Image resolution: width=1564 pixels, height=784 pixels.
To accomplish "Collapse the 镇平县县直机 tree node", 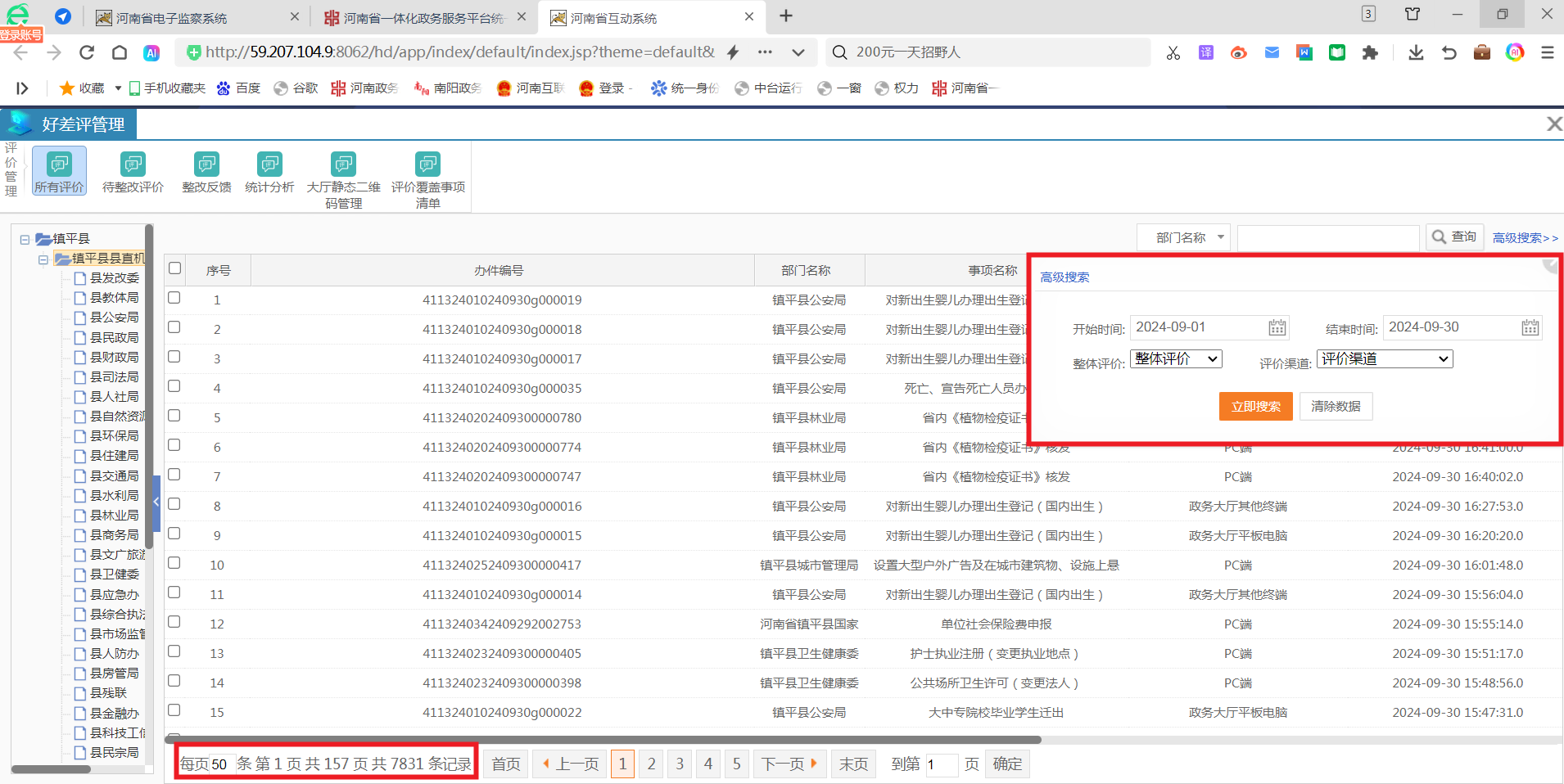I will (43, 259).
